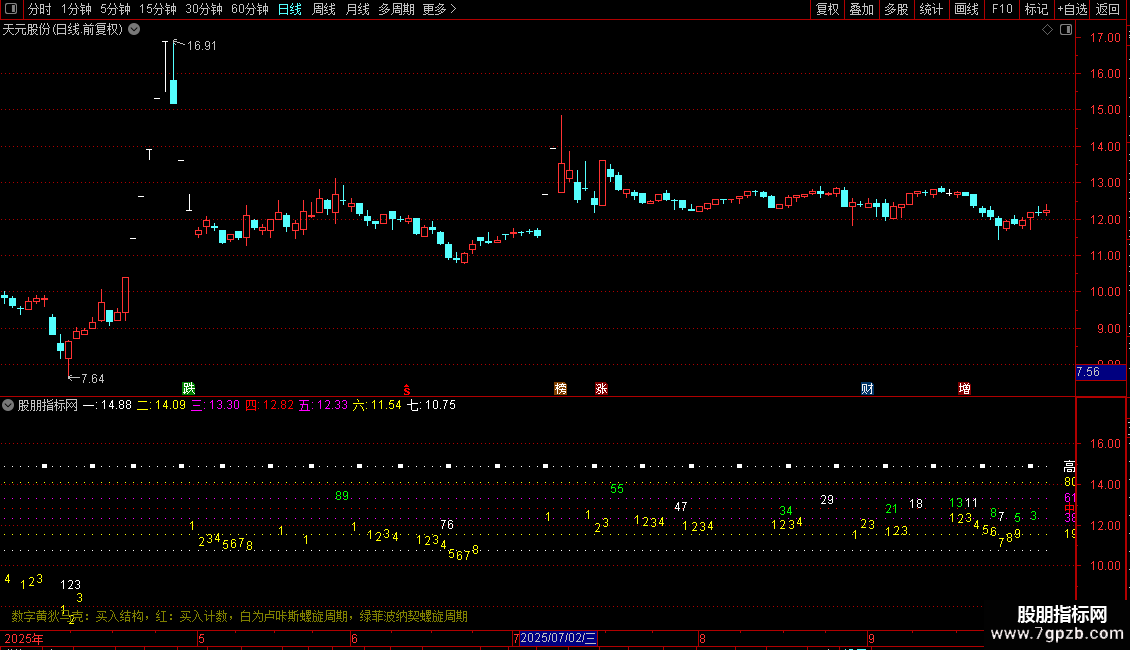
Task: Open the 增 event marker icon
Action: coord(964,388)
